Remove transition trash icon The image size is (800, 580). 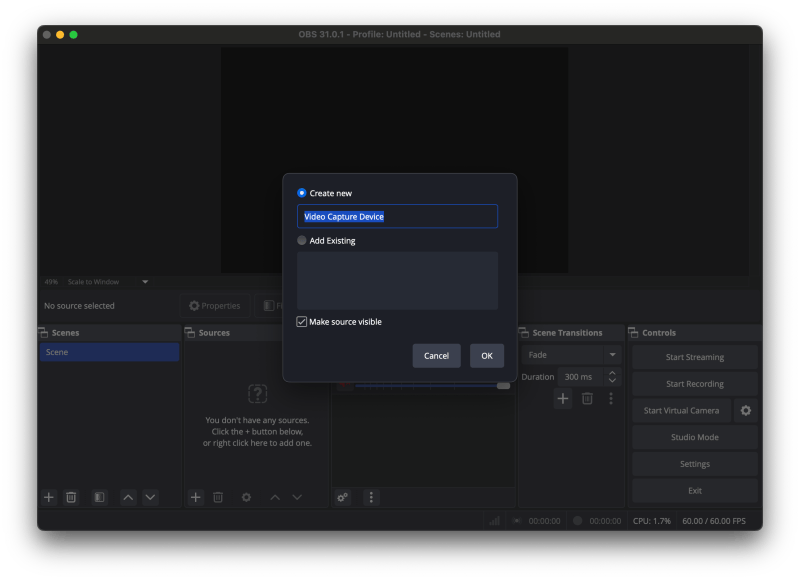587,398
